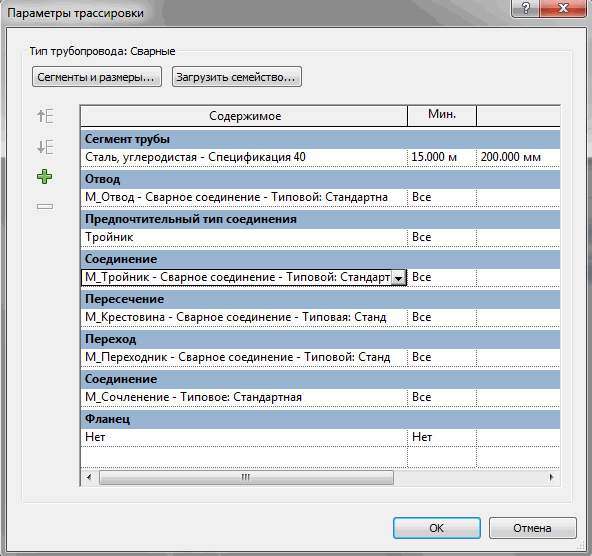Image resolution: width=592 pixels, height=556 pixels.
Task: Select the 15.000 м minimum size cell
Action: coord(442,157)
